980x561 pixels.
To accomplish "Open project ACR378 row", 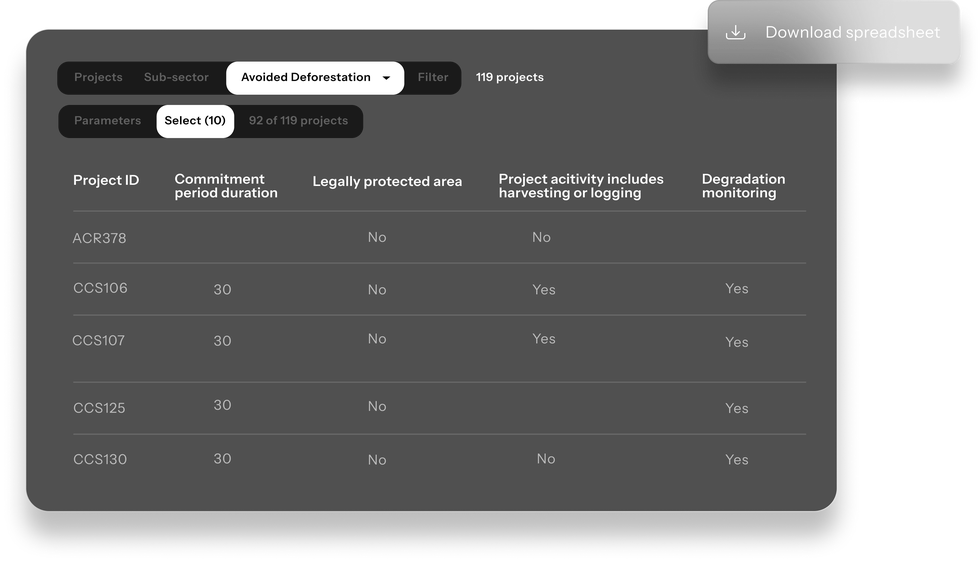I will [x=439, y=237].
